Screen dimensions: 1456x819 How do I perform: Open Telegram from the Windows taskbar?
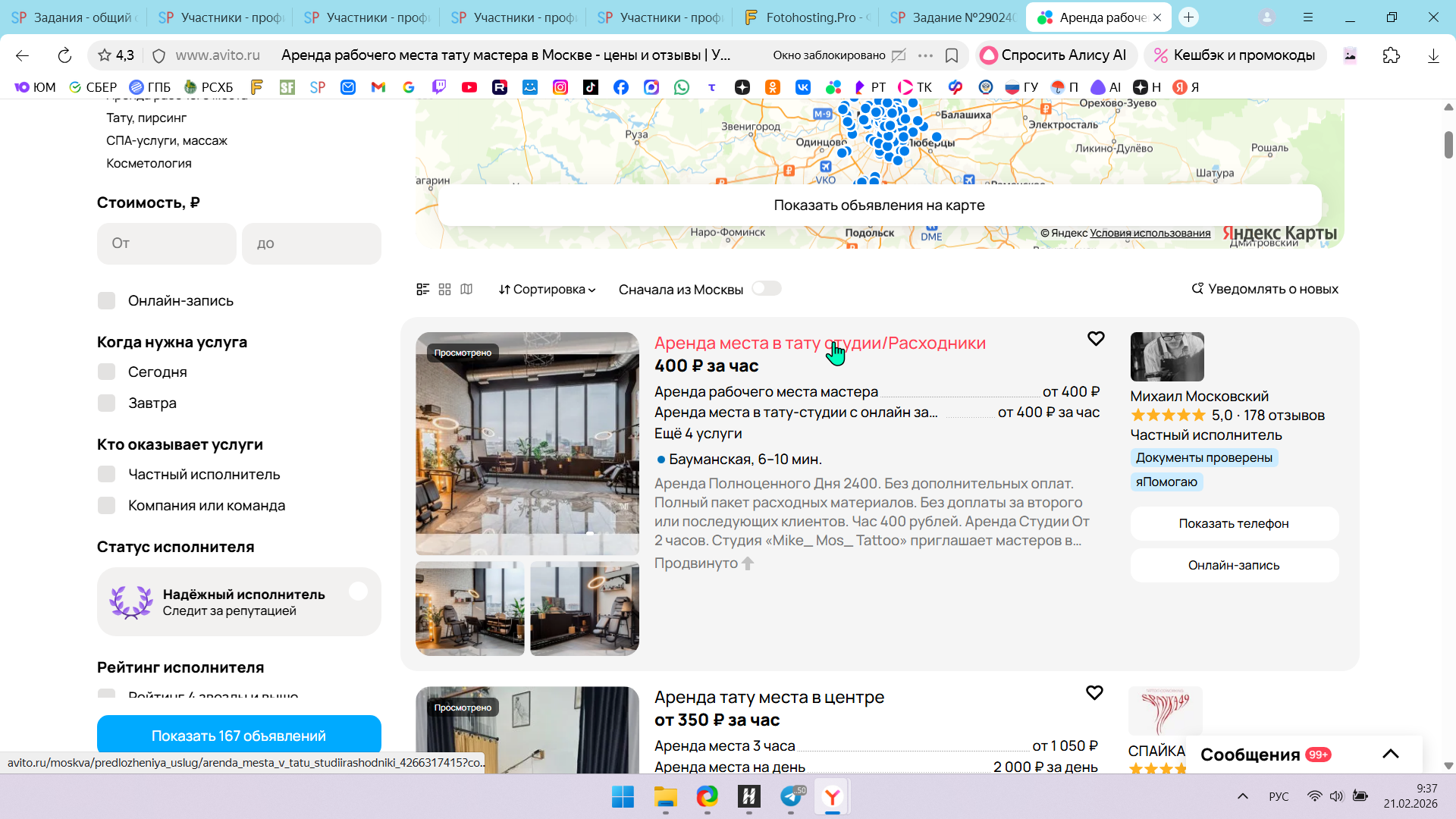pos(791,796)
